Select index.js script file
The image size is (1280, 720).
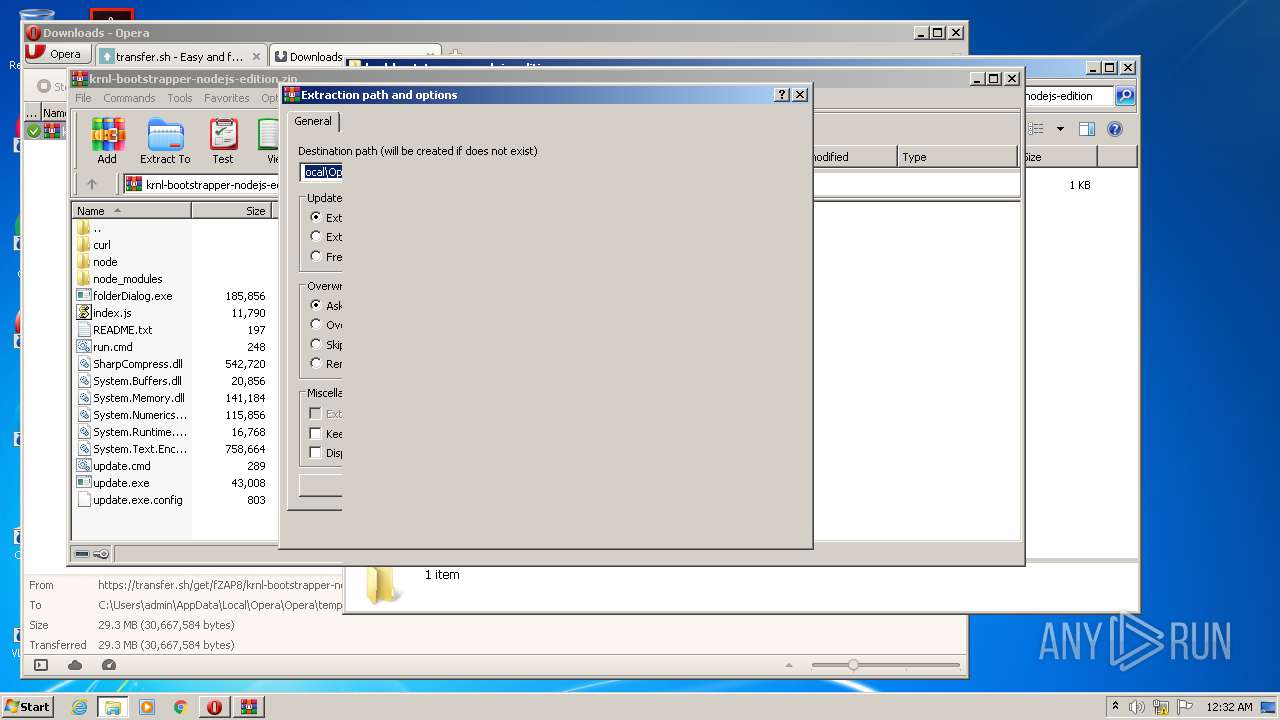112,313
